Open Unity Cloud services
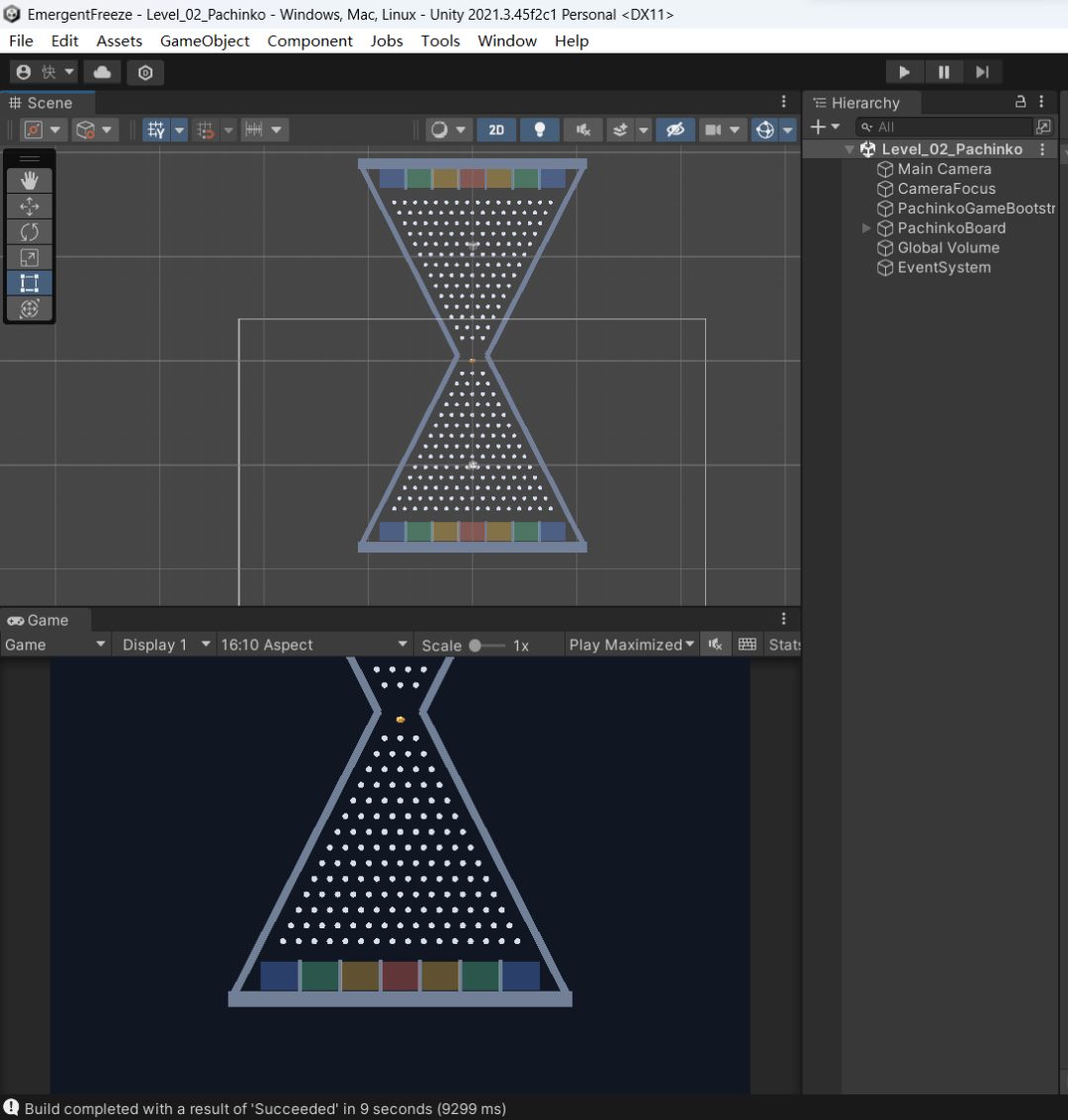 (102, 72)
